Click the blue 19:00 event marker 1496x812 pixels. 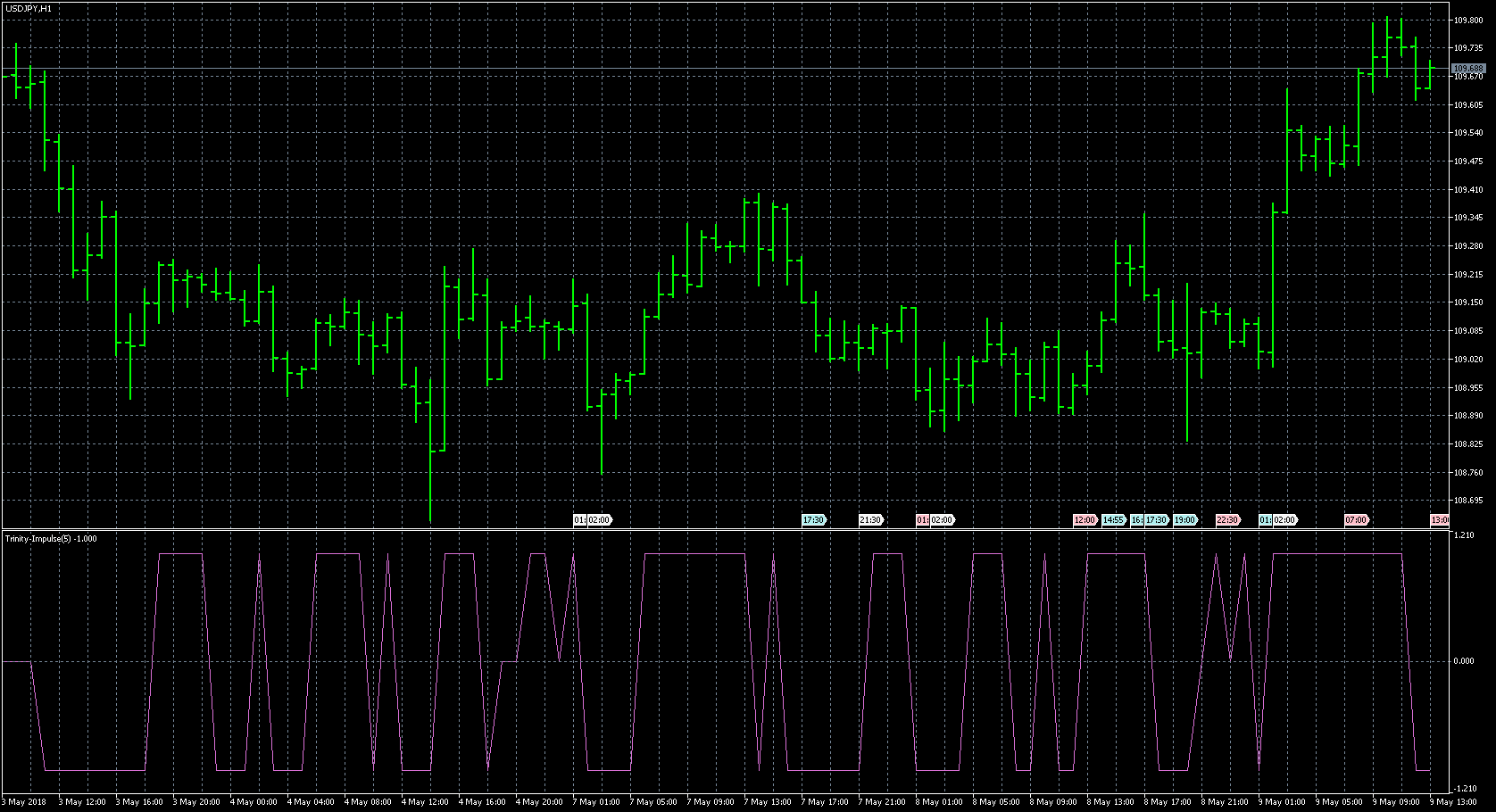pos(1184,520)
